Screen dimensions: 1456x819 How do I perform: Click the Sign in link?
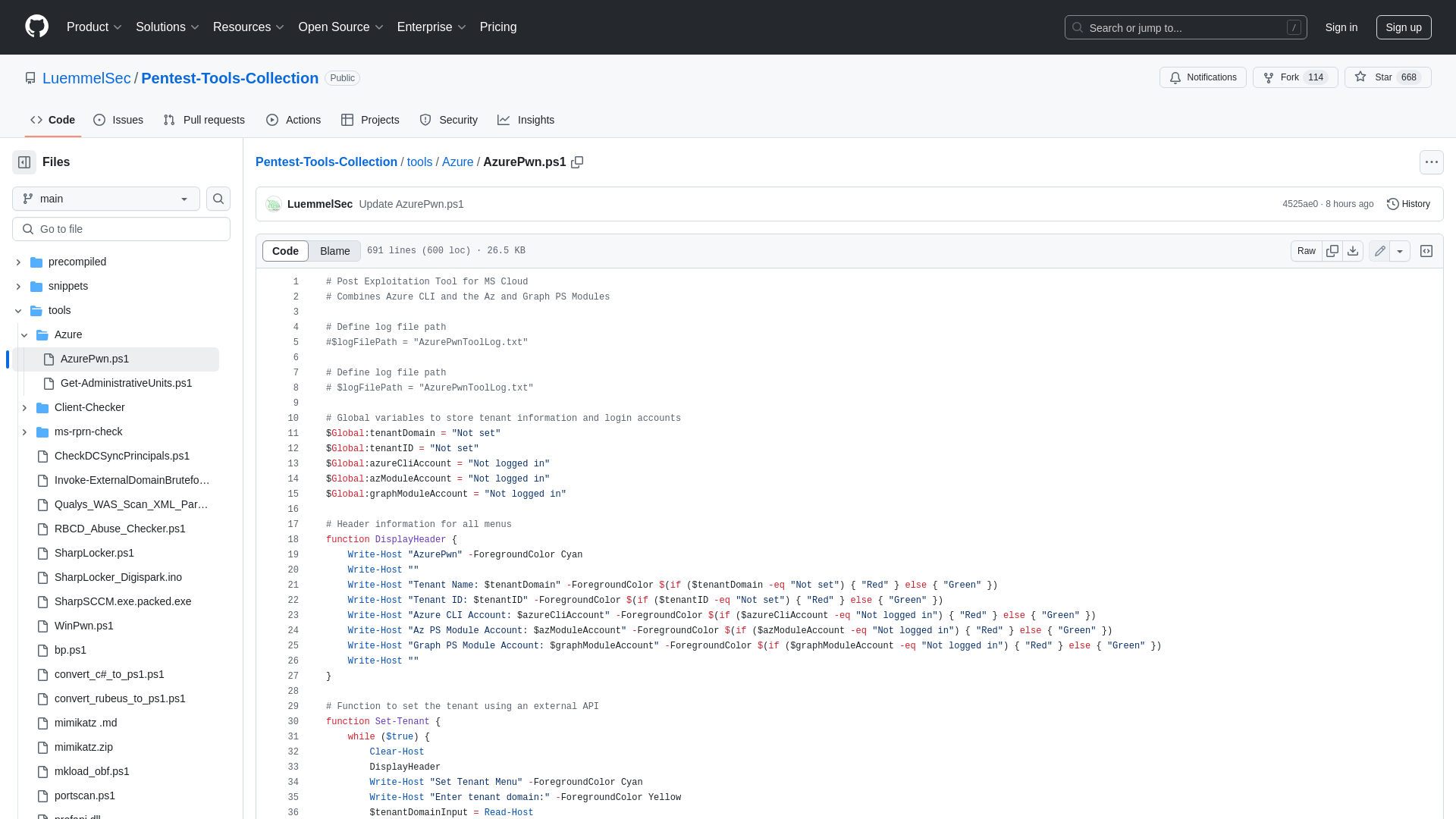tap(1341, 27)
